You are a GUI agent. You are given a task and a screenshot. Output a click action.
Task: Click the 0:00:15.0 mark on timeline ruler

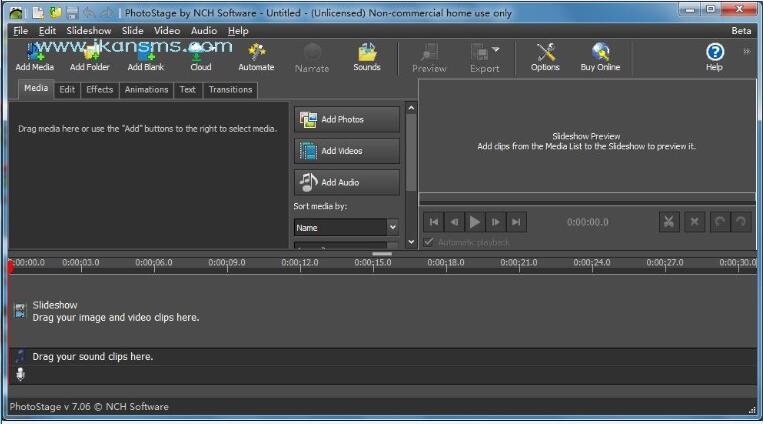[x=373, y=263]
